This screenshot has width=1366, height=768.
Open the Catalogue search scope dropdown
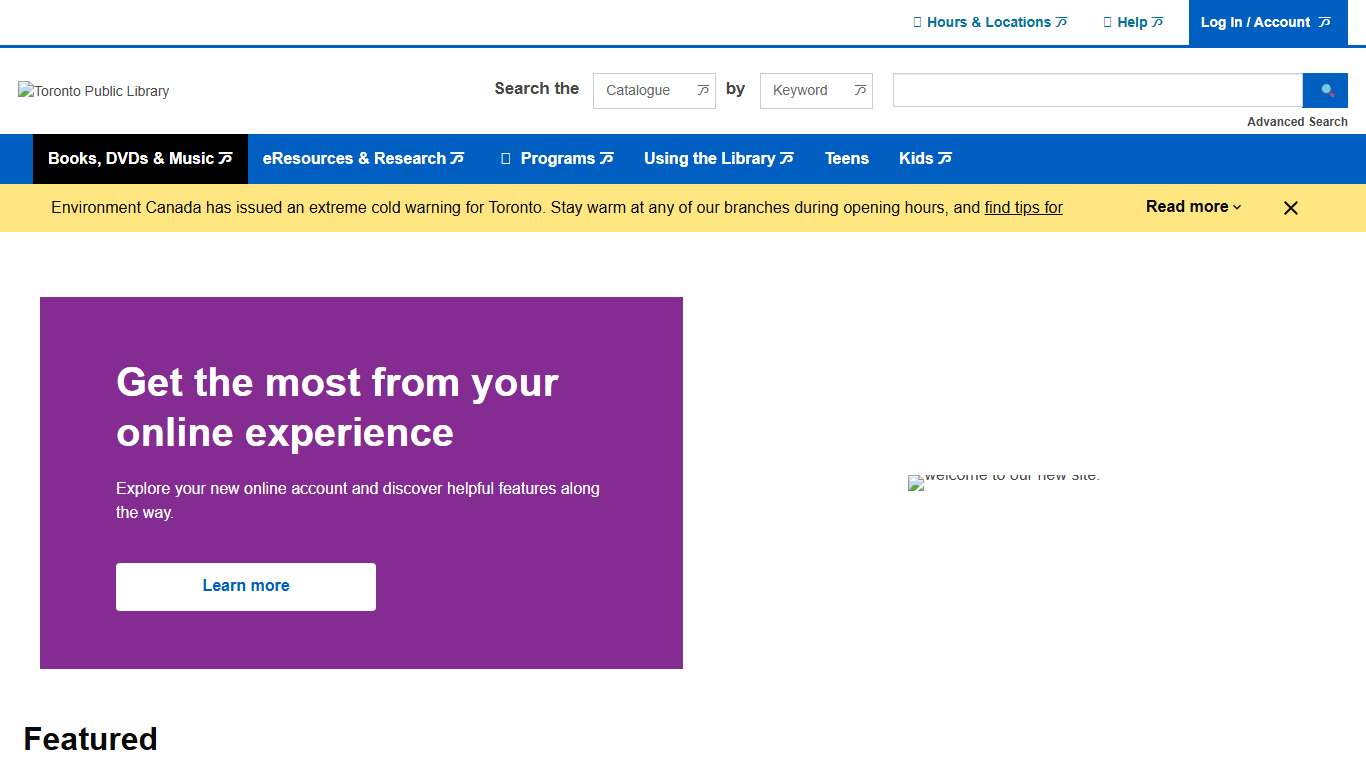[654, 90]
